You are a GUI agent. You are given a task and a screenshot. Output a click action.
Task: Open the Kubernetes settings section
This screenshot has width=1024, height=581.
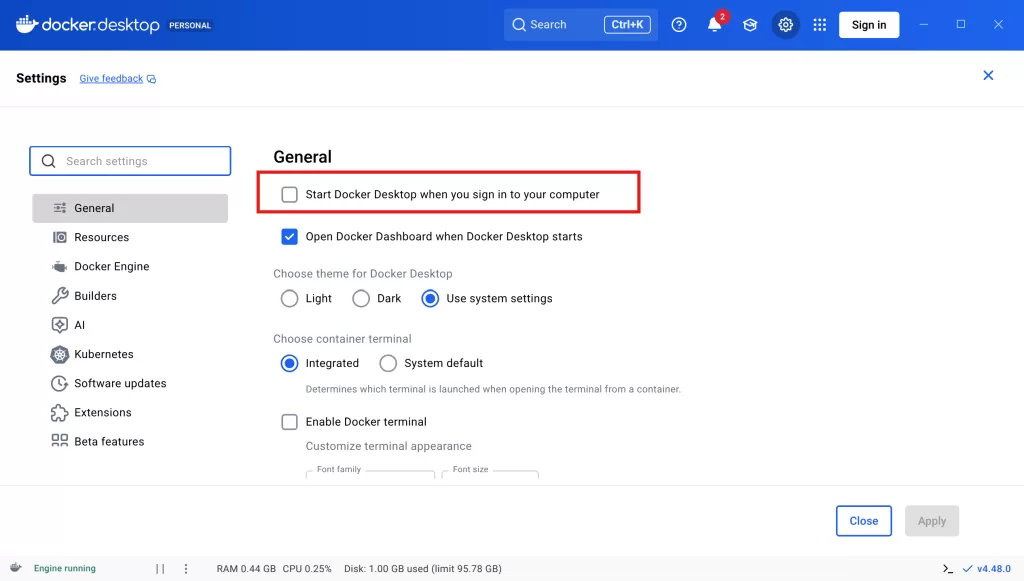click(x=103, y=354)
